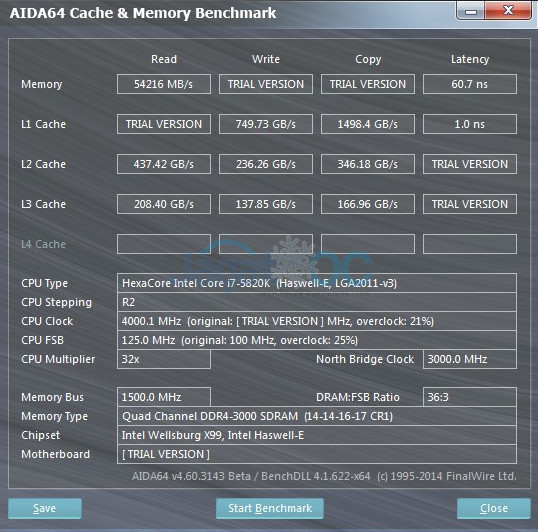The height and width of the screenshot is (532, 538).
Task: Click the Chipset Intel Wellsburg X99 field
Action: (x=317, y=435)
